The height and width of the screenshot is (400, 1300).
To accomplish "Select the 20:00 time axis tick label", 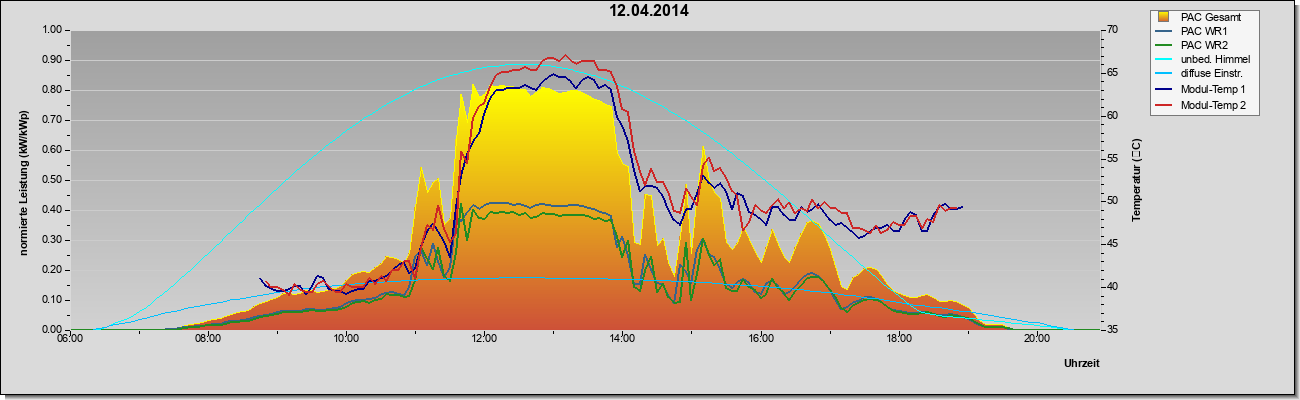I will pyautogui.click(x=1037, y=338).
